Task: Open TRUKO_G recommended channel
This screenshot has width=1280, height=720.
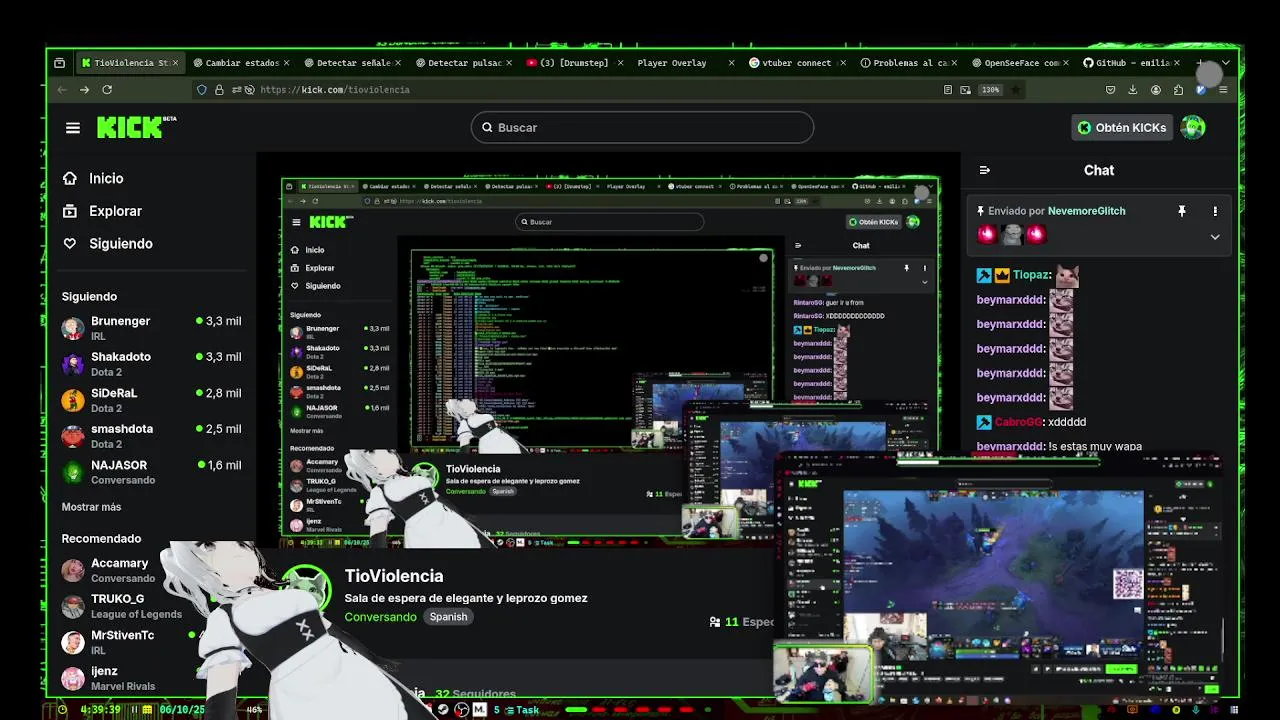Action: coord(119,606)
